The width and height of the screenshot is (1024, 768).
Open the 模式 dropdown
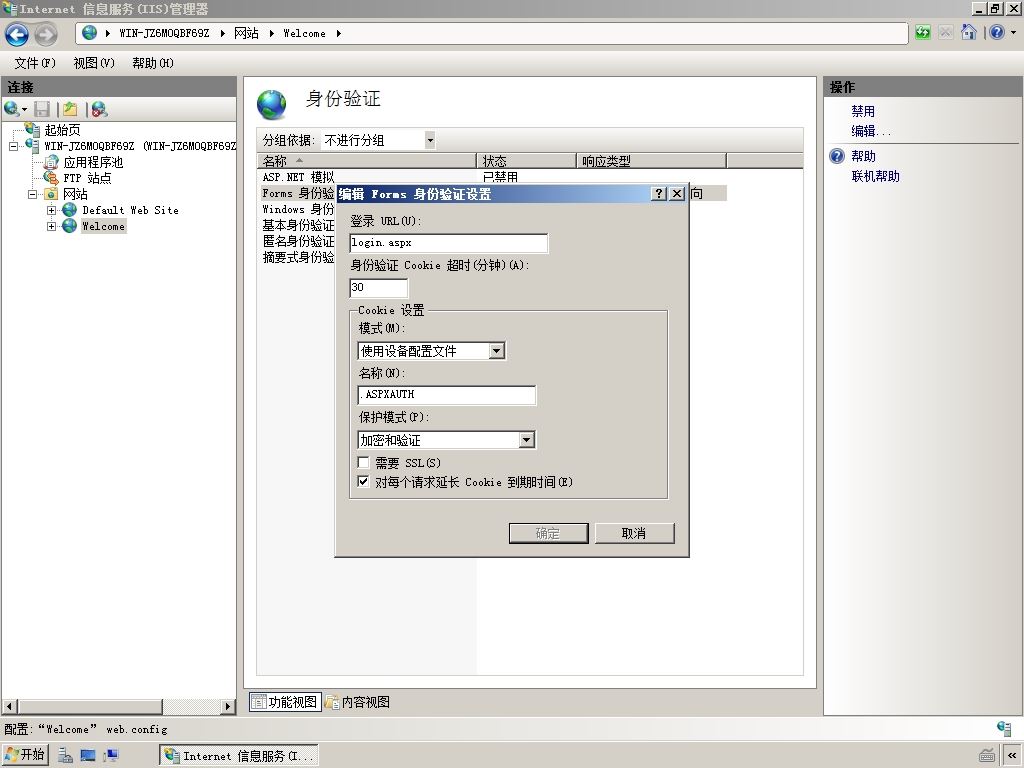(496, 351)
